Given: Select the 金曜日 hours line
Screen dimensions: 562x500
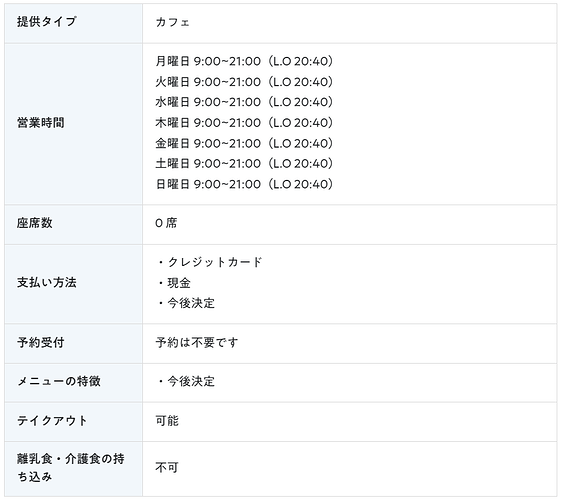Looking at the screenshot, I should tap(244, 143).
